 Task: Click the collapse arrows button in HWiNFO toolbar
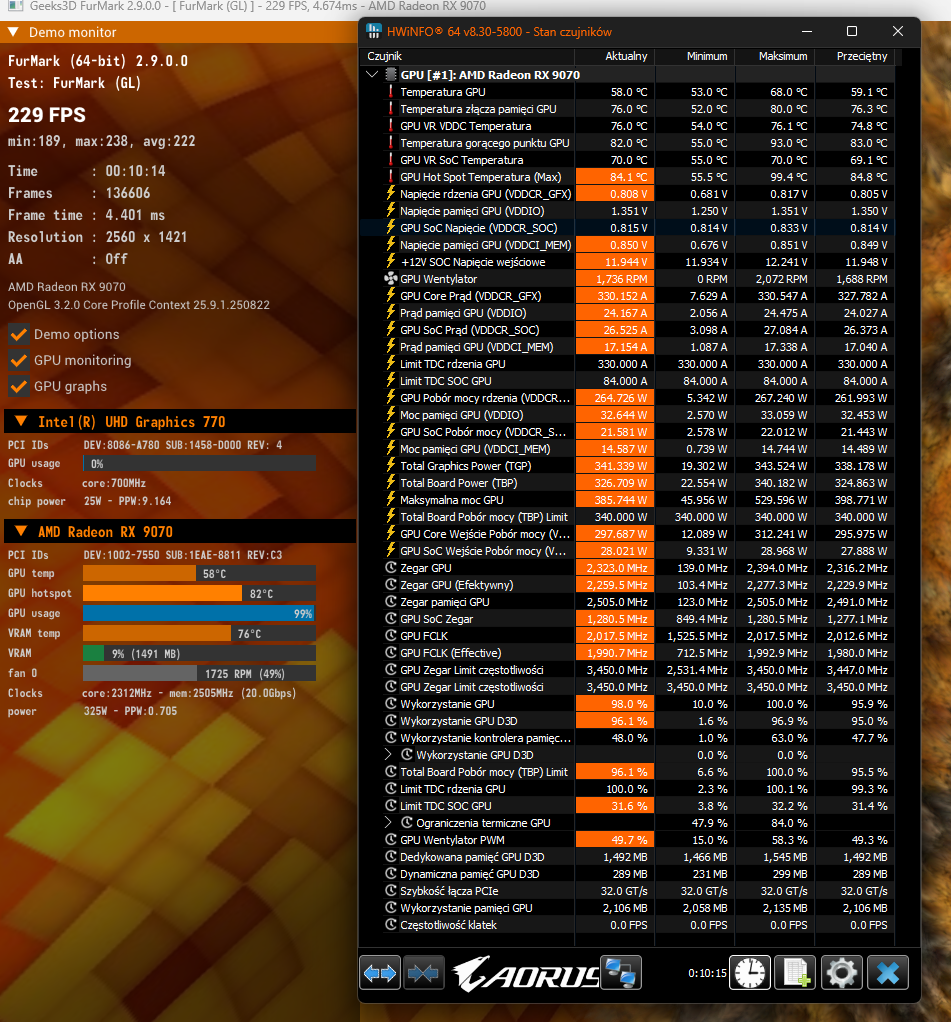point(424,973)
